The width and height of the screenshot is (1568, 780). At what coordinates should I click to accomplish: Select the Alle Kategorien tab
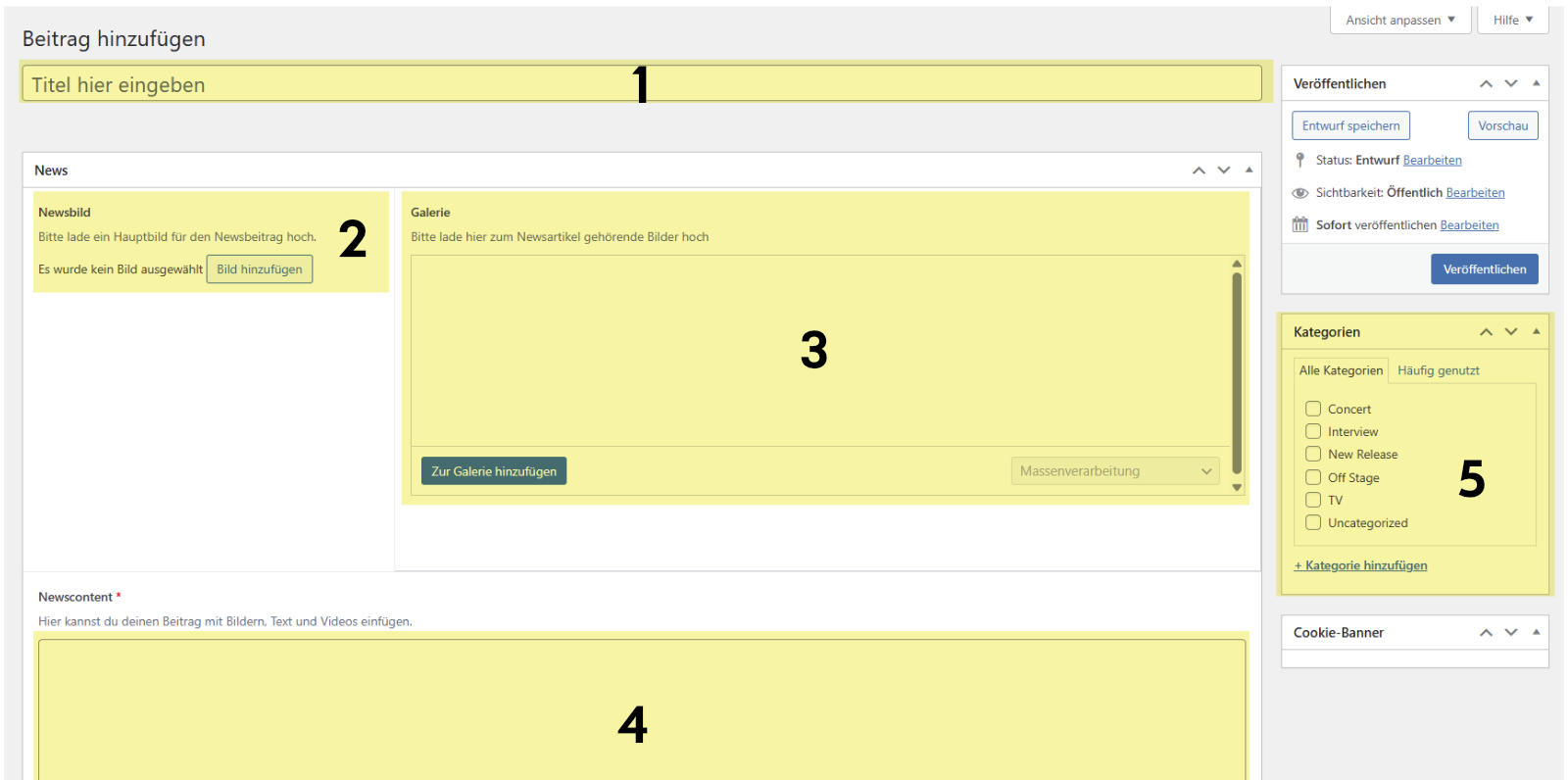tap(1340, 370)
